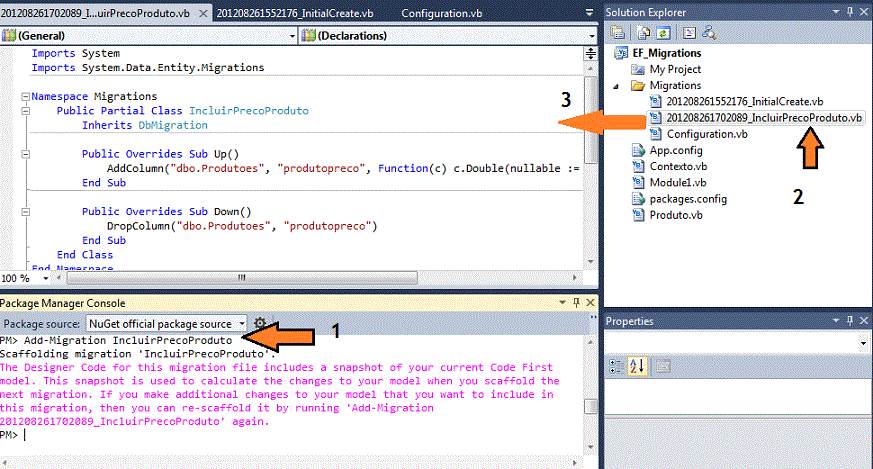
Task: Click the Migrations folder icon
Action: click(x=637, y=85)
